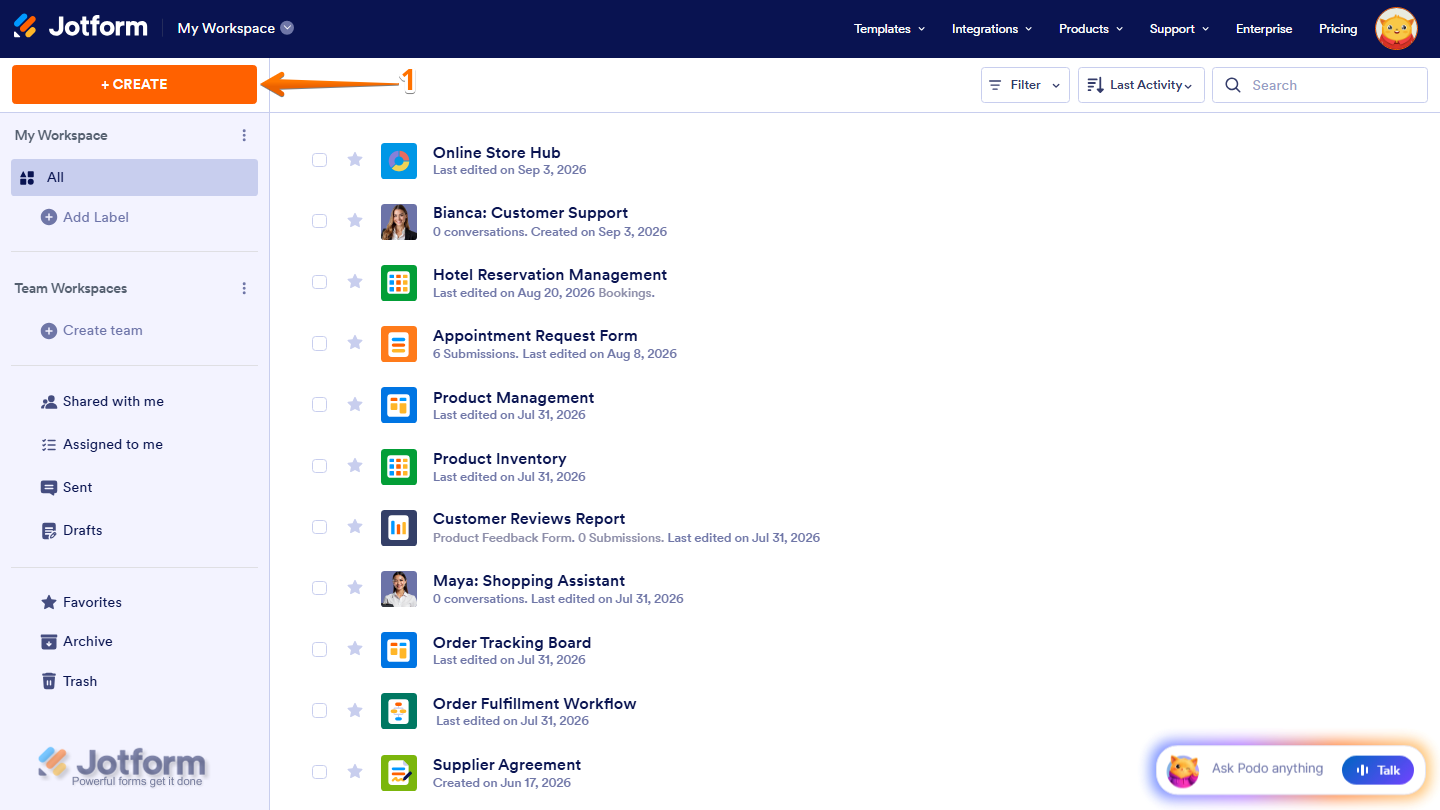Expand the Templates menu
Image resolution: width=1440 pixels, height=810 pixels.
tap(889, 29)
